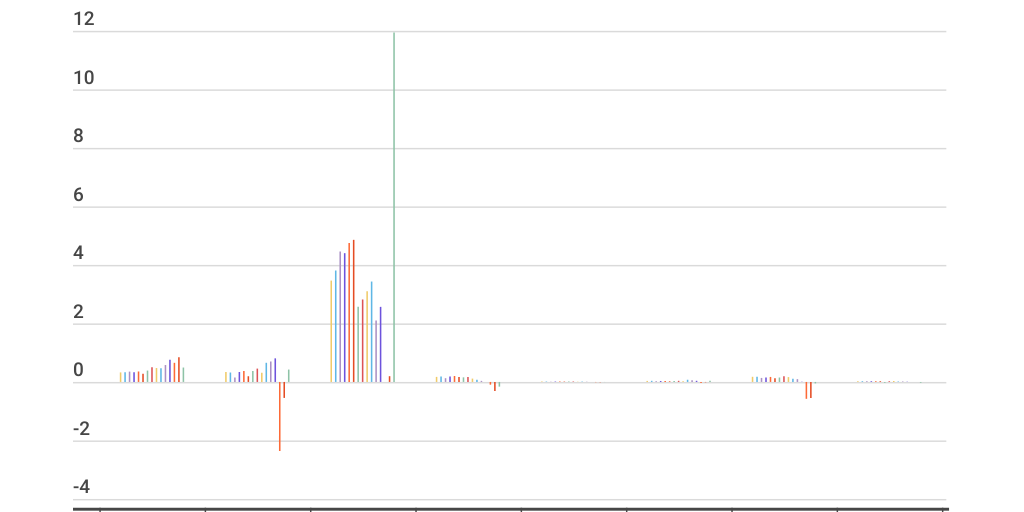The height and width of the screenshot is (512, 1024).
Task: Click the y-axis label 12
Action: [84, 19]
